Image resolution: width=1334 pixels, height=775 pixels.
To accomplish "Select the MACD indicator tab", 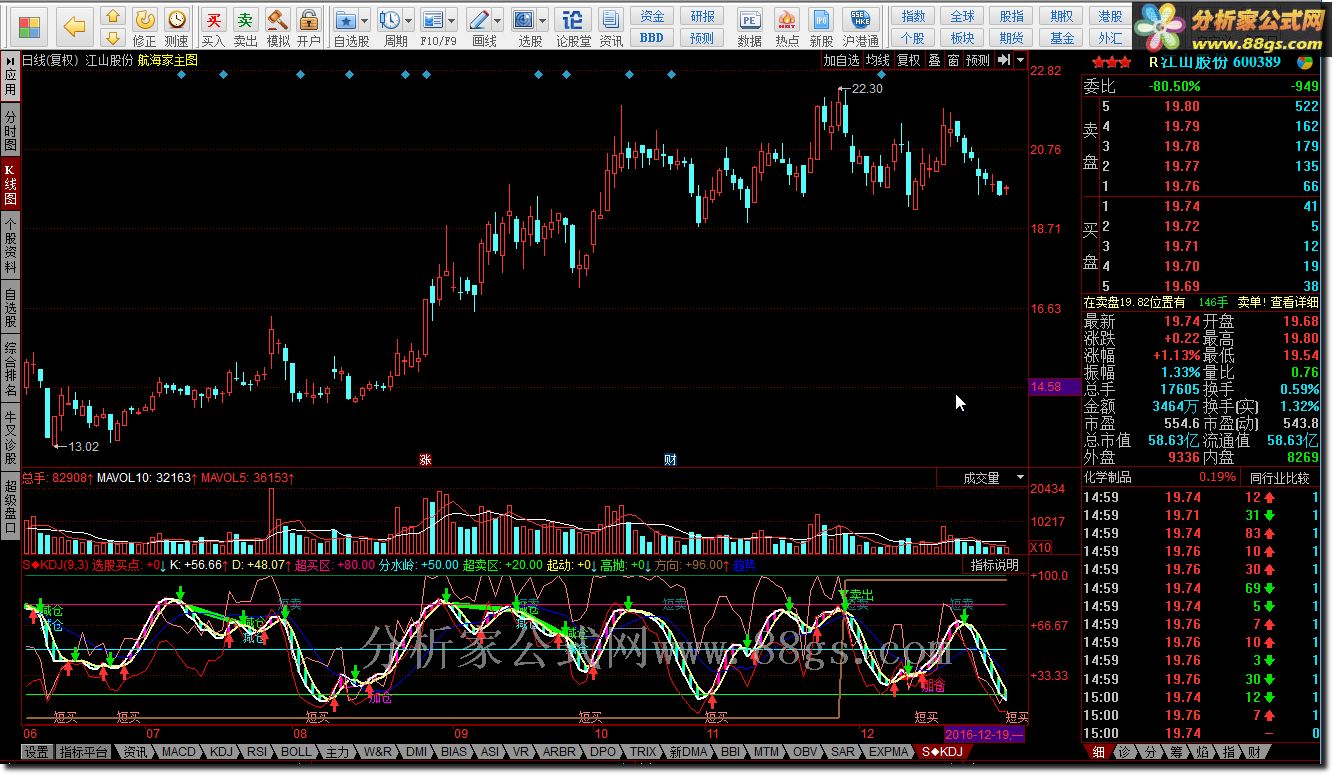I will tap(179, 752).
